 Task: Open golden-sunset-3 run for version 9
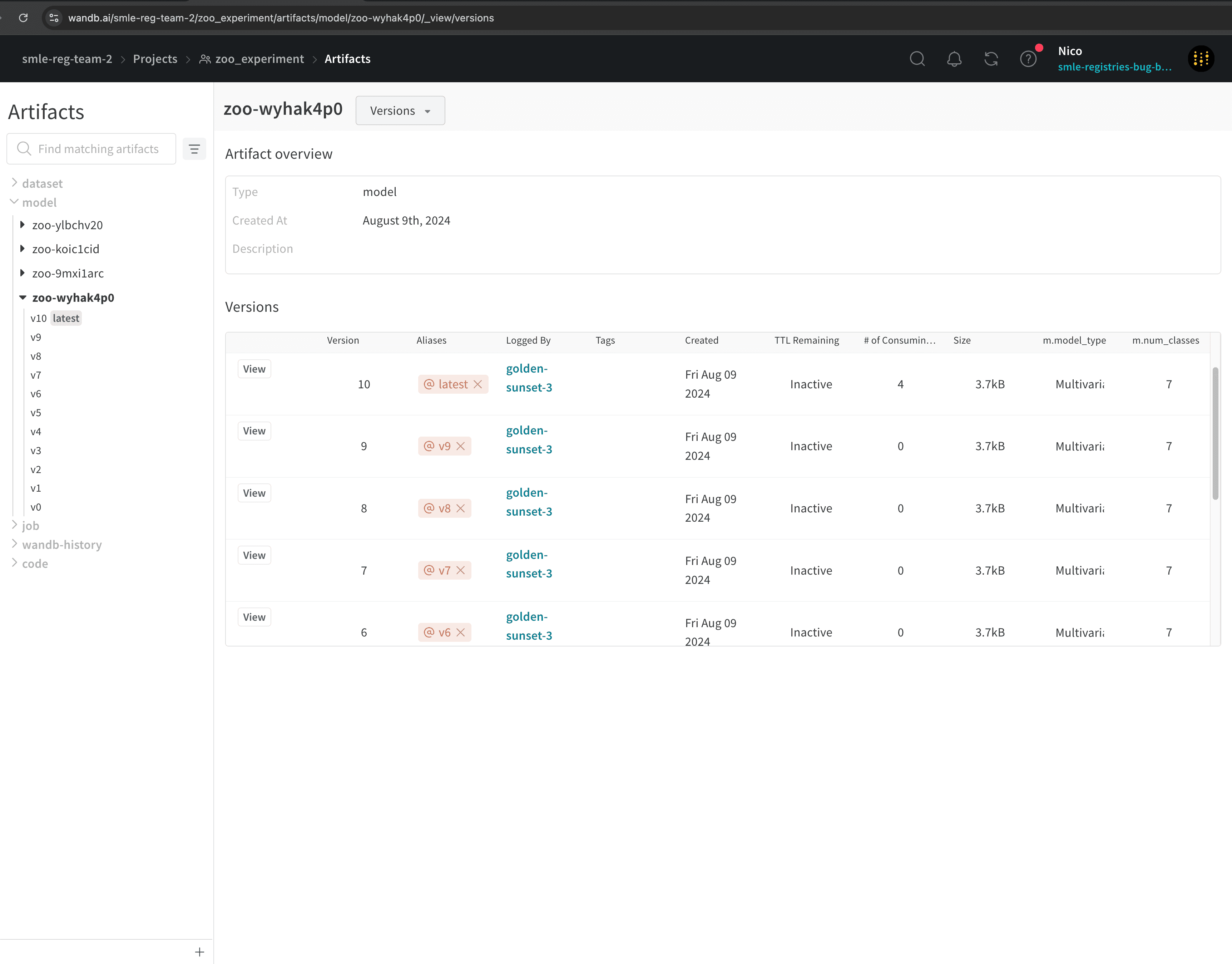[529, 440]
